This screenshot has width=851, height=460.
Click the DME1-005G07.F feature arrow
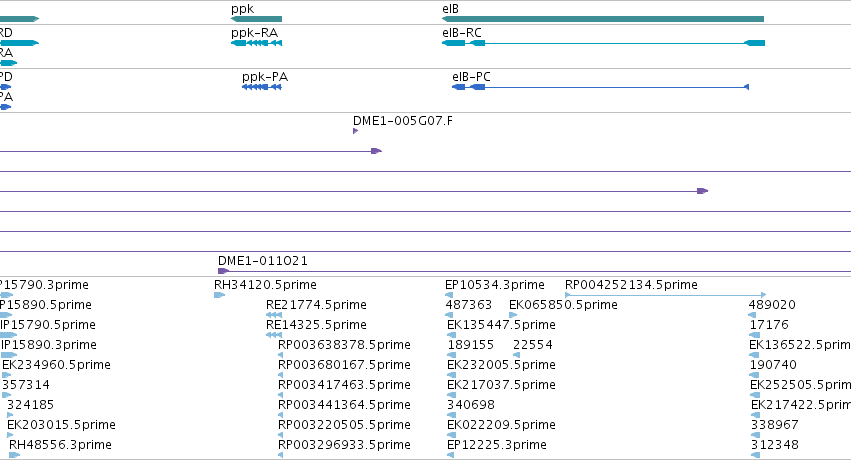(x=355, y=131)
